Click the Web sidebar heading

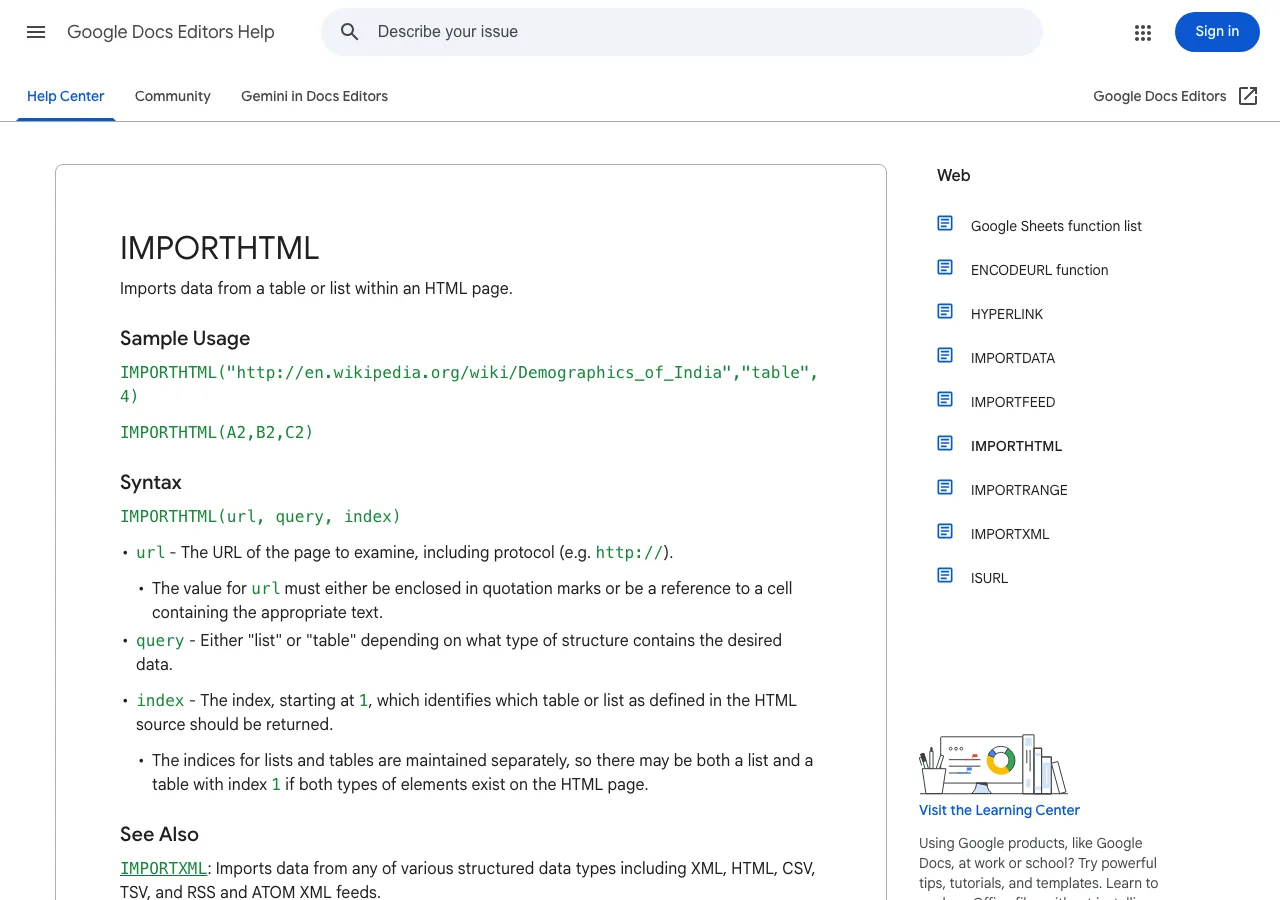point(953,175)
